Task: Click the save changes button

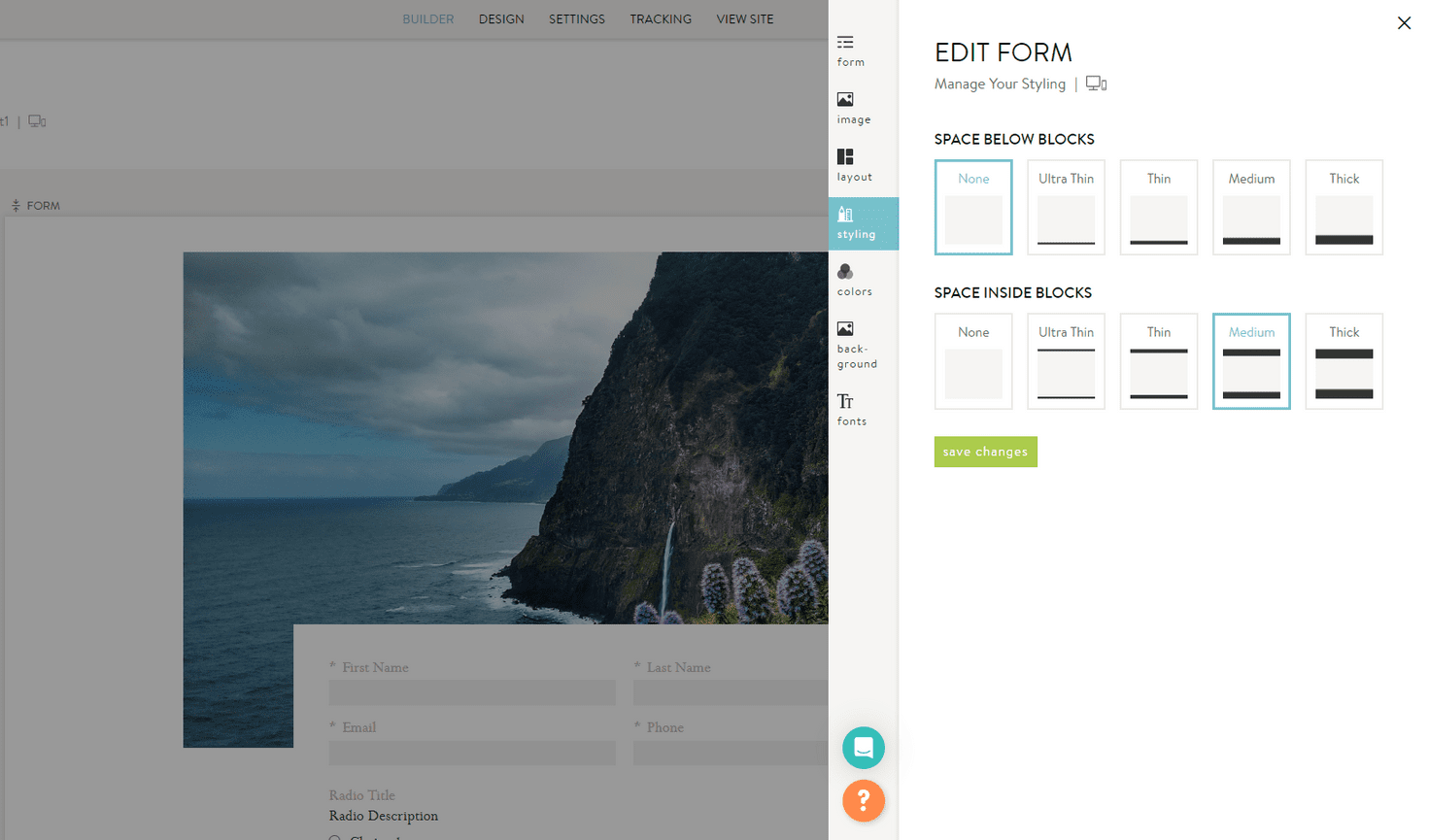Action: click(985, 452)
